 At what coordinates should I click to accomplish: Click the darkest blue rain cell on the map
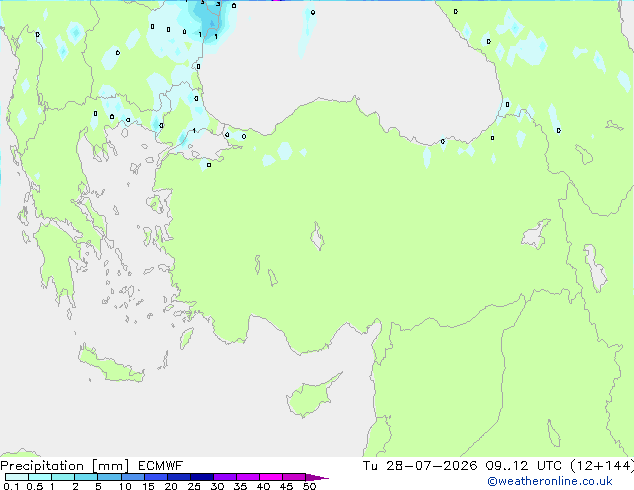point(212,23)
